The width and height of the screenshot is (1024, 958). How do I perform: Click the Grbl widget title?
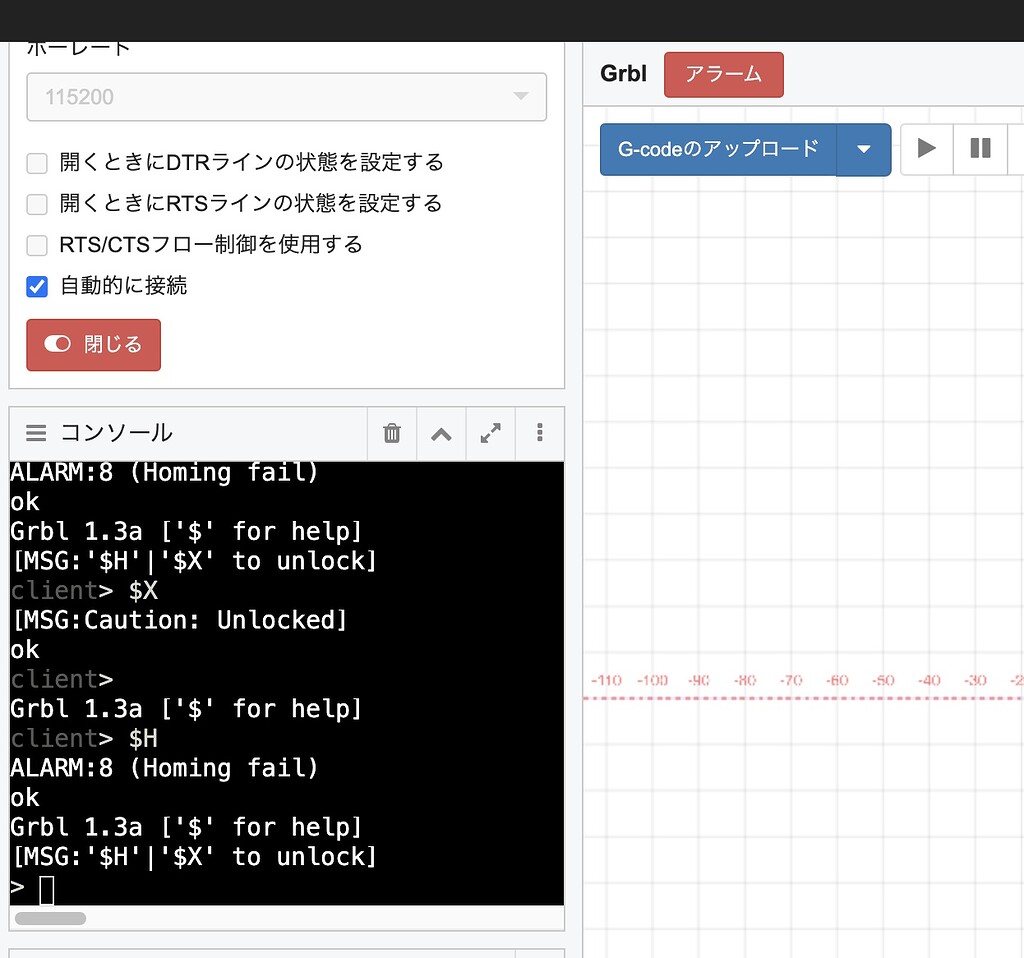click(x=623, y=74)
